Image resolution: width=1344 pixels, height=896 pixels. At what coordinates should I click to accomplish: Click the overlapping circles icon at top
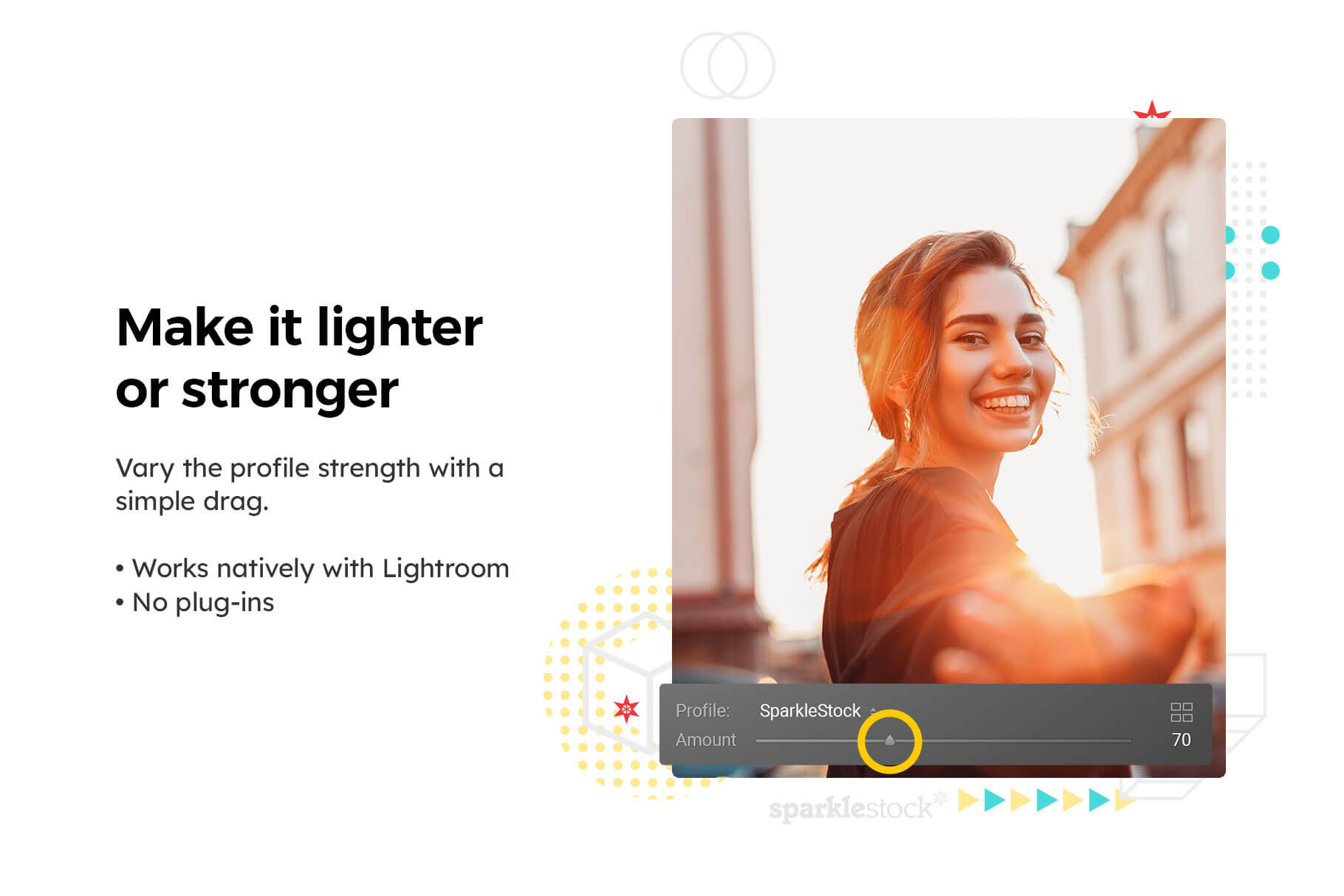[727, 66]
